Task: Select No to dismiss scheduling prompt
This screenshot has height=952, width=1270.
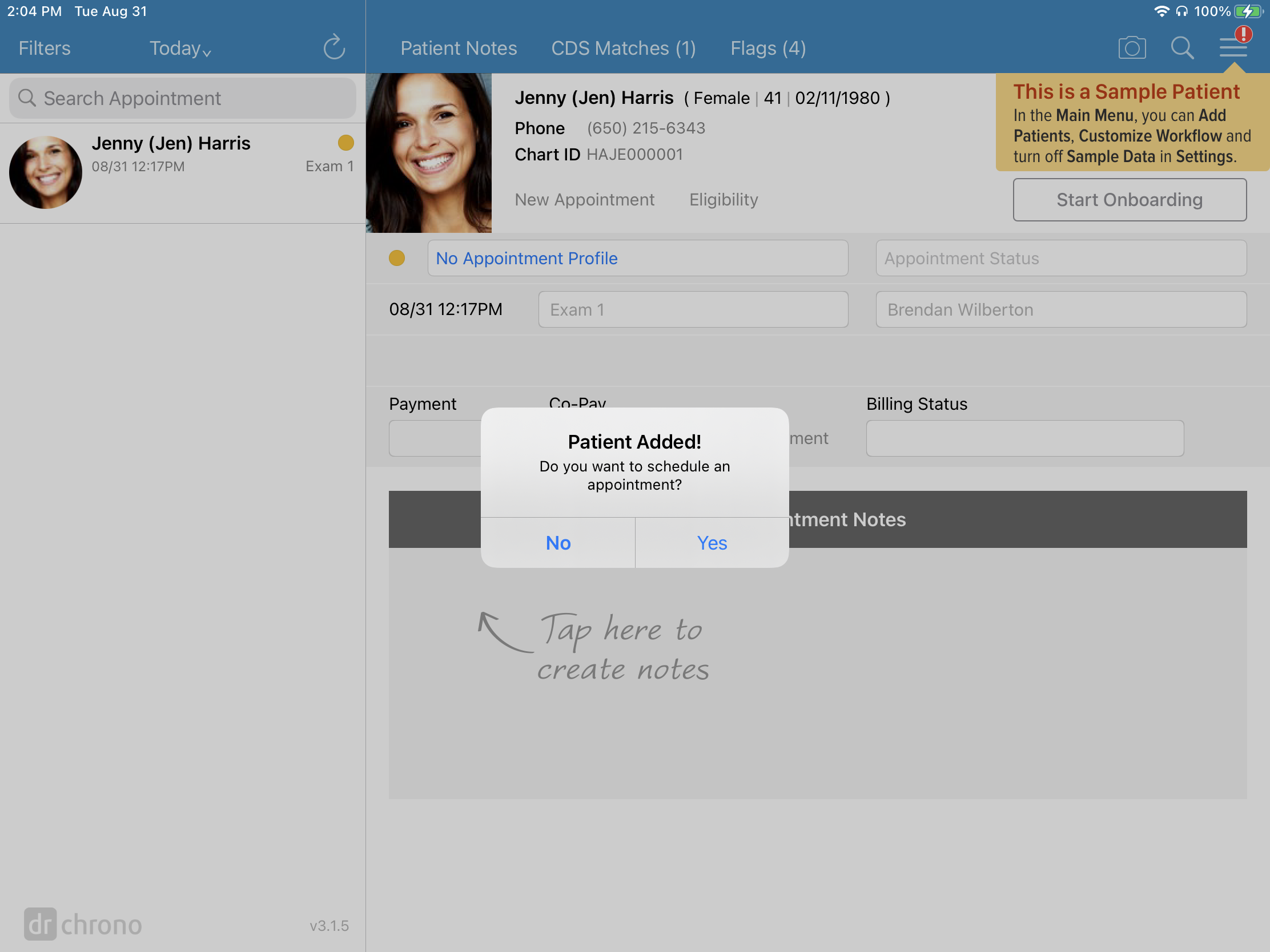Action: pos(558,542)
